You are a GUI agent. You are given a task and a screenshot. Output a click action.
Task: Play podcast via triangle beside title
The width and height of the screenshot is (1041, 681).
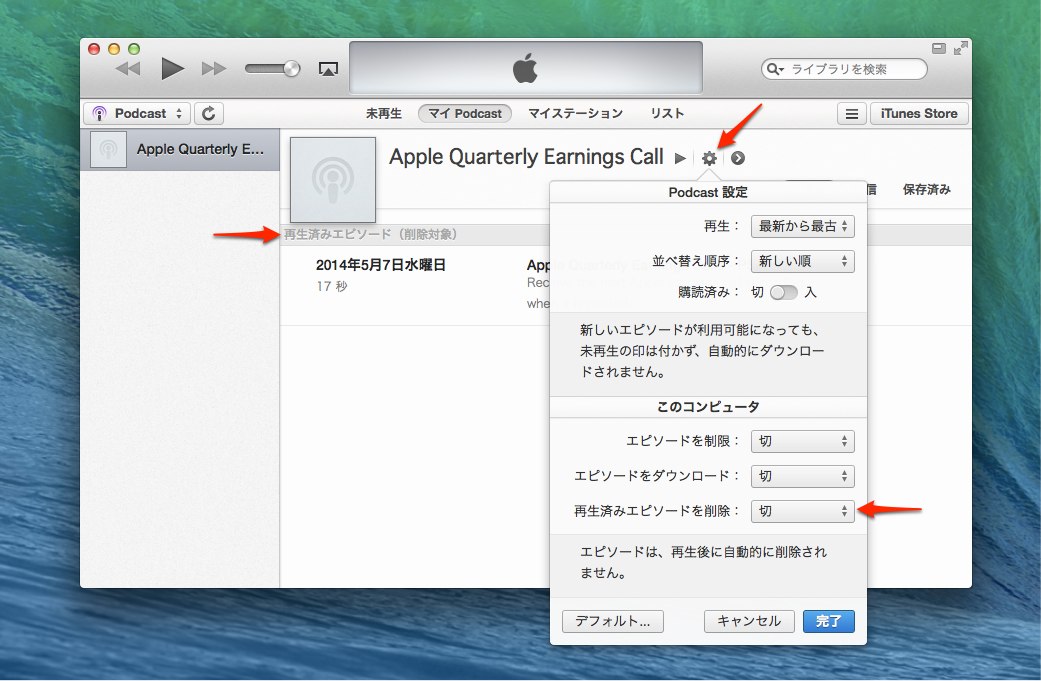point(680,158)
